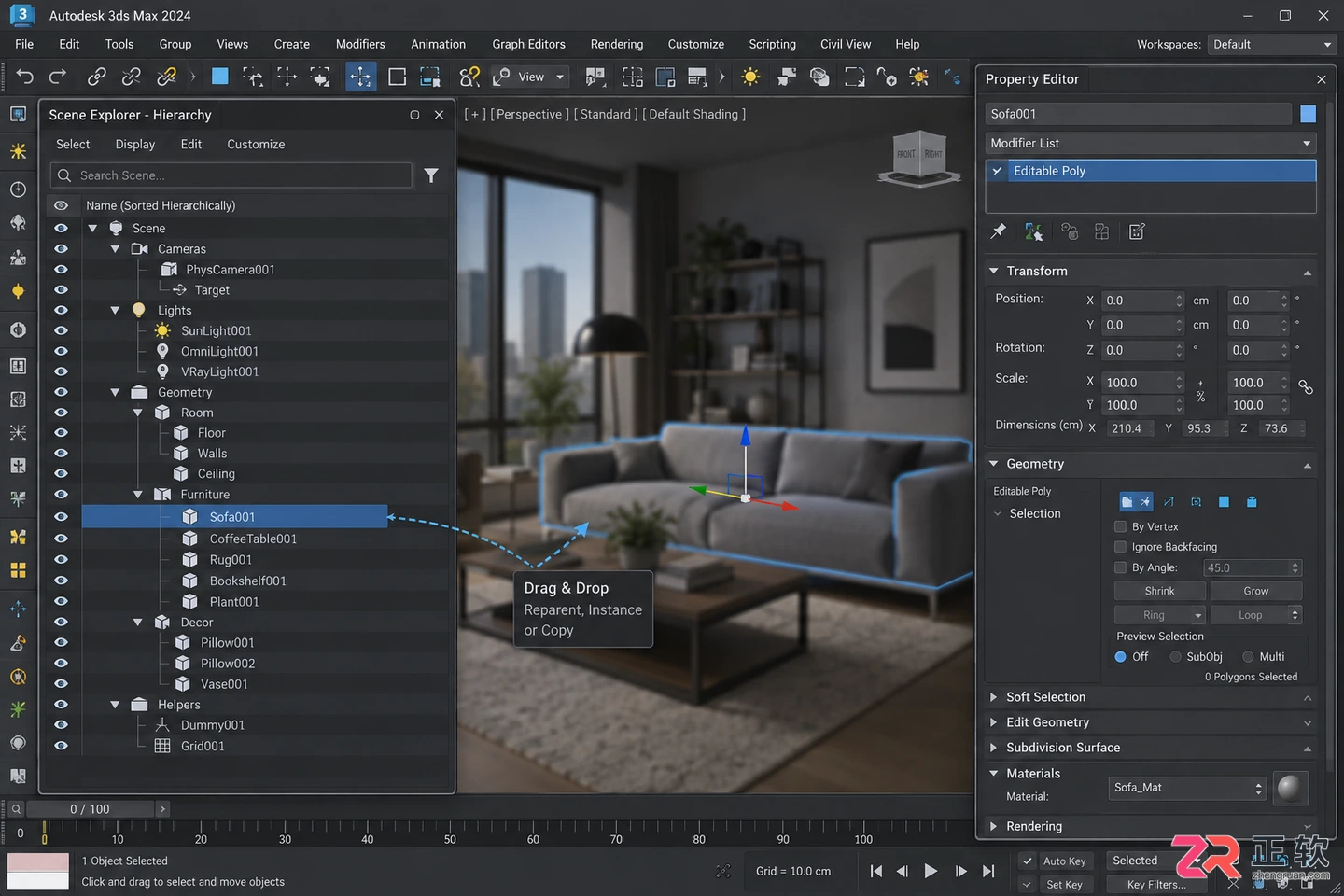Select Multi preview selection radio
This screenshot has width=1344, height=896.
point(1248,657)
